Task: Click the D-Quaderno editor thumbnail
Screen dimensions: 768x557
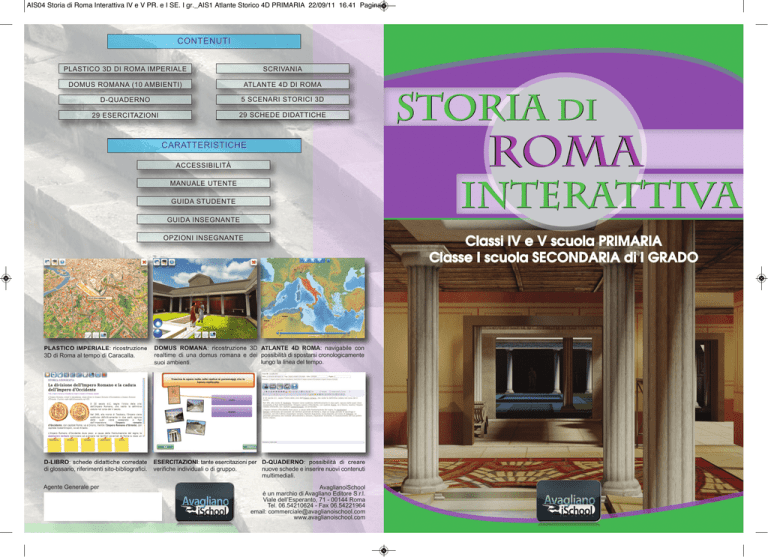Action: pos(313,412)
